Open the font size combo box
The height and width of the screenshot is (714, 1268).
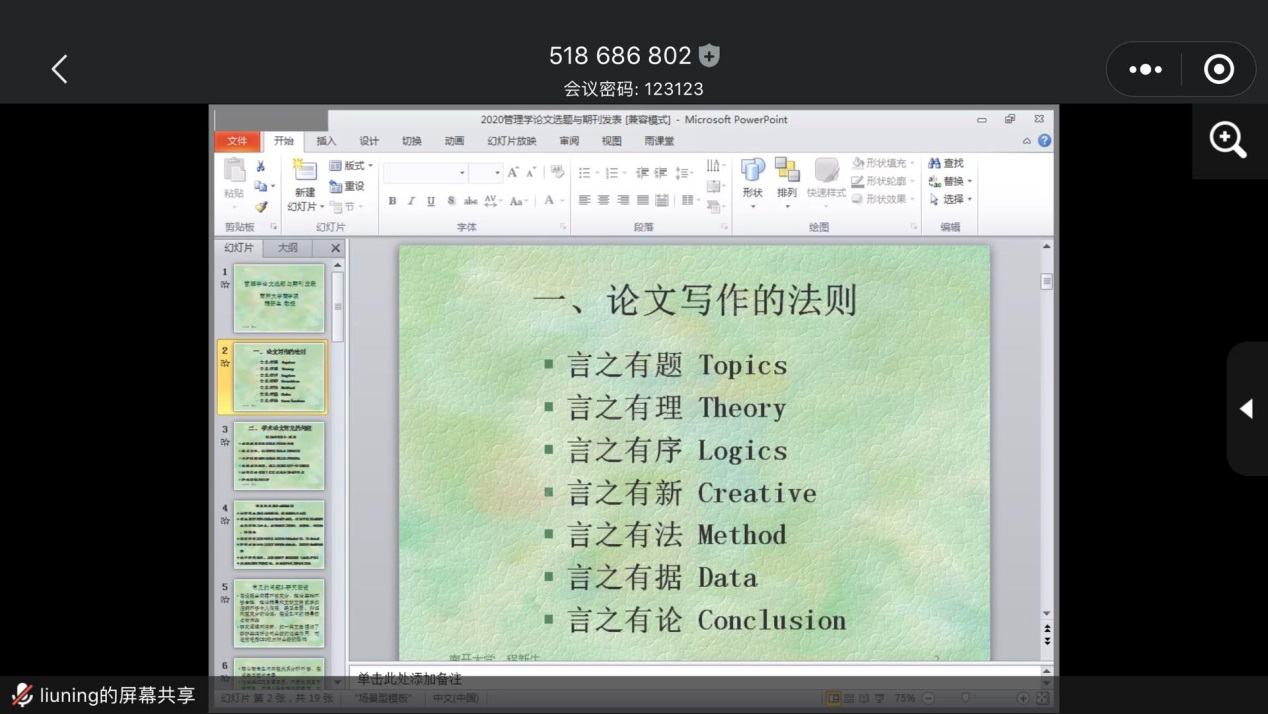click(485, 173)
